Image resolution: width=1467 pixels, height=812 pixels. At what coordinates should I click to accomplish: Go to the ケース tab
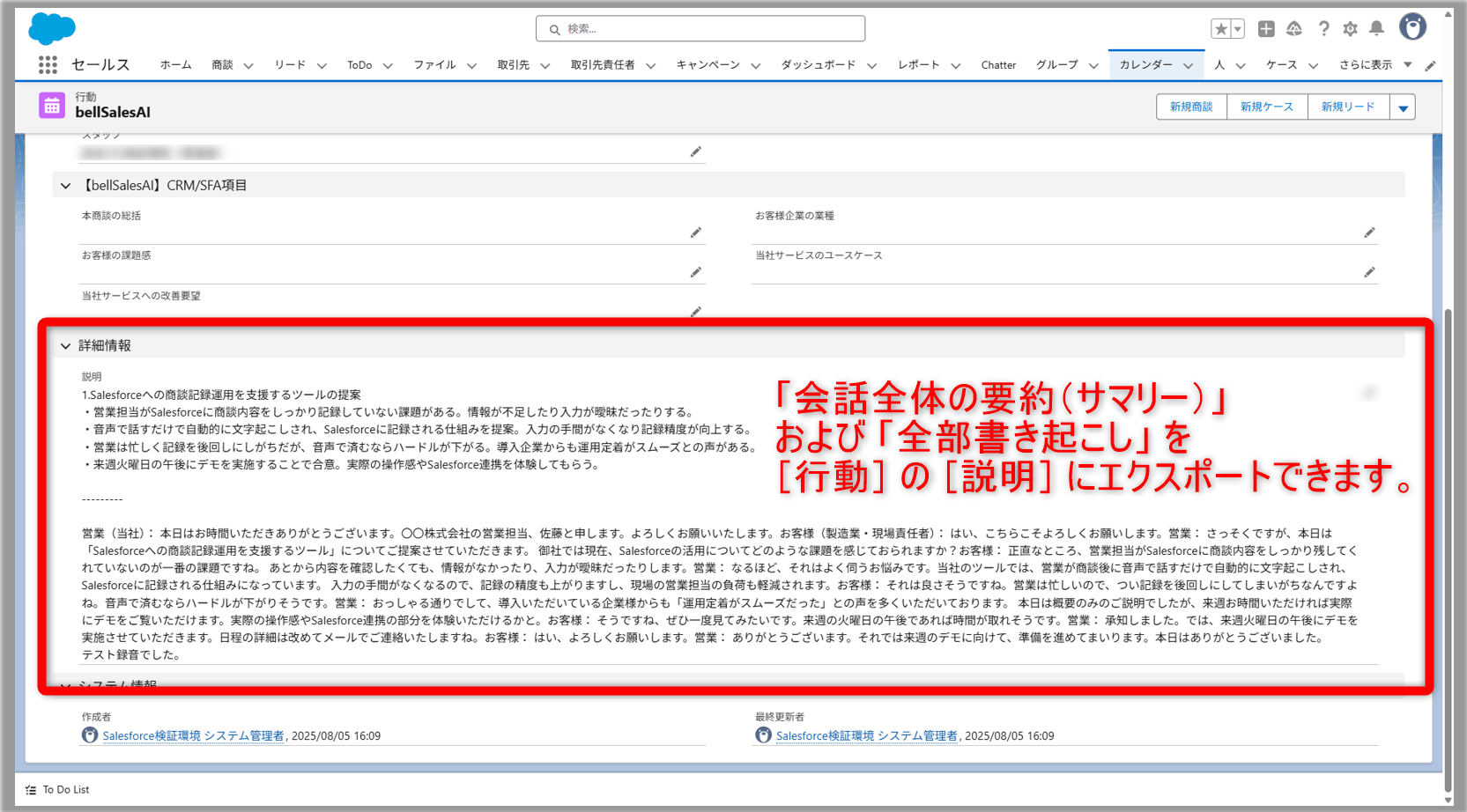[x=1281, y=65]
